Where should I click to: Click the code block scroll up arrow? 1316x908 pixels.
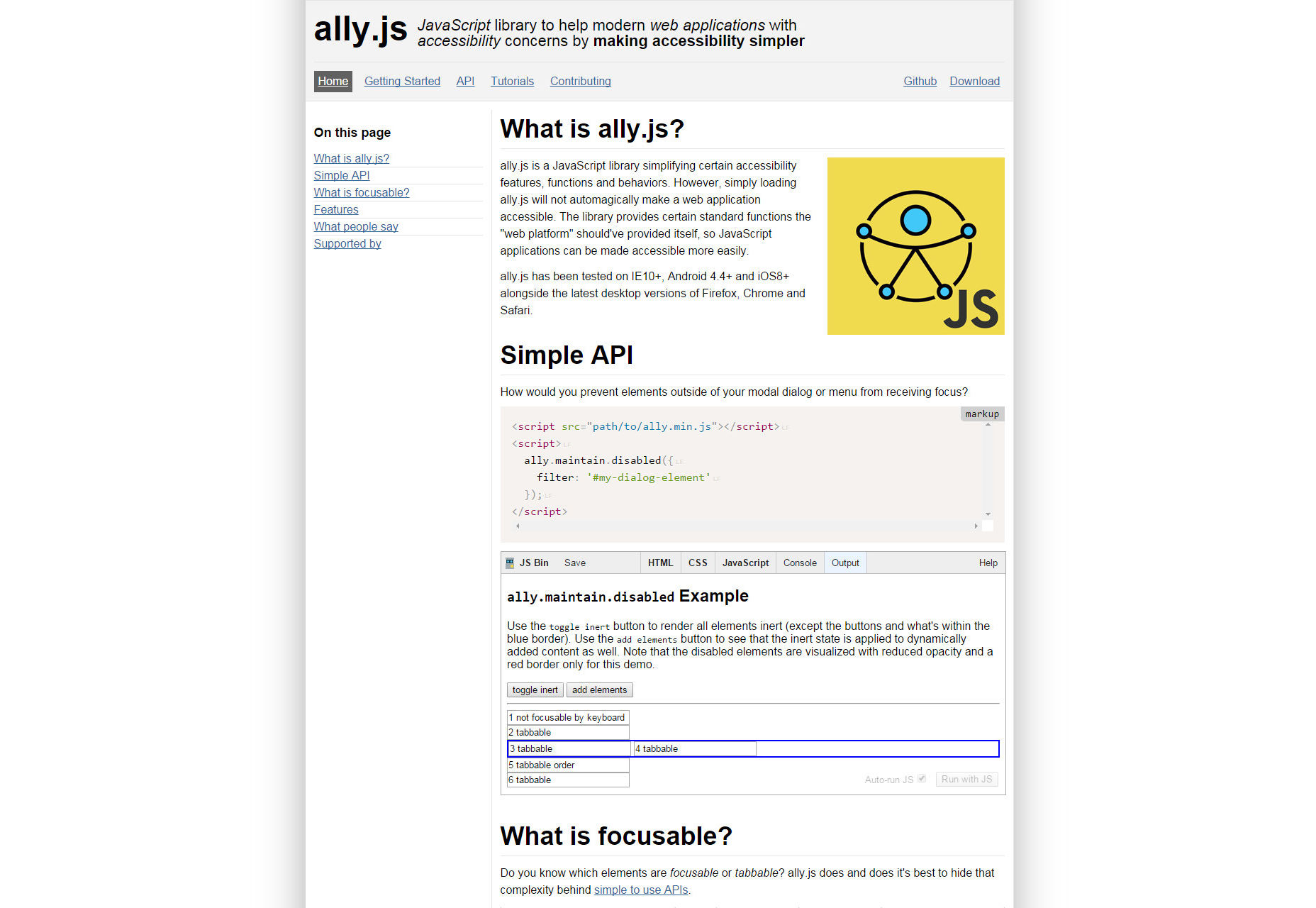point(988,425)
